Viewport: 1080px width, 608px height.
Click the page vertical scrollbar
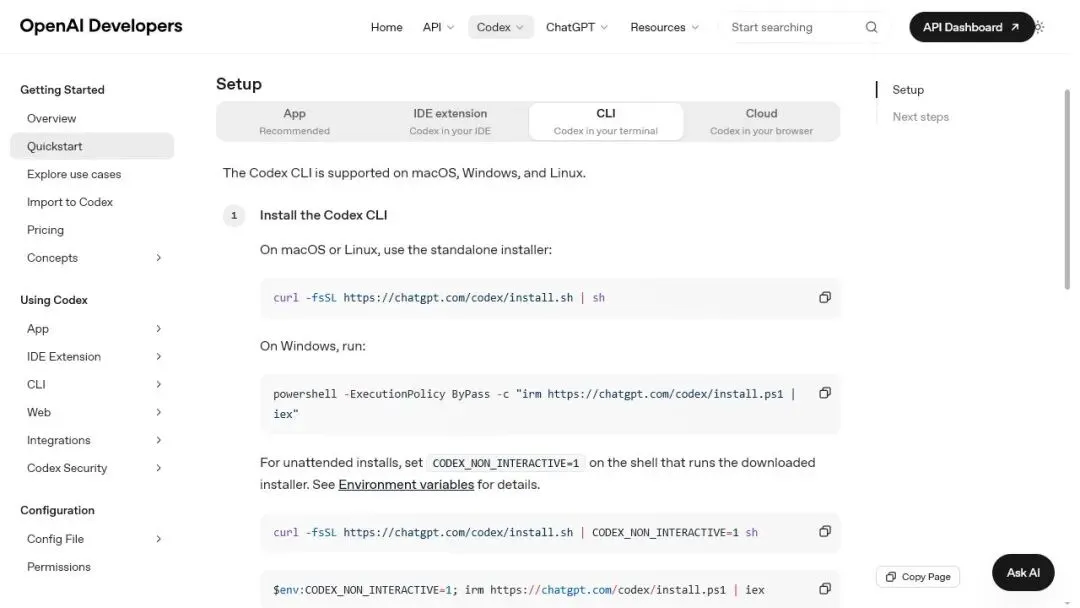point(1067,189)
